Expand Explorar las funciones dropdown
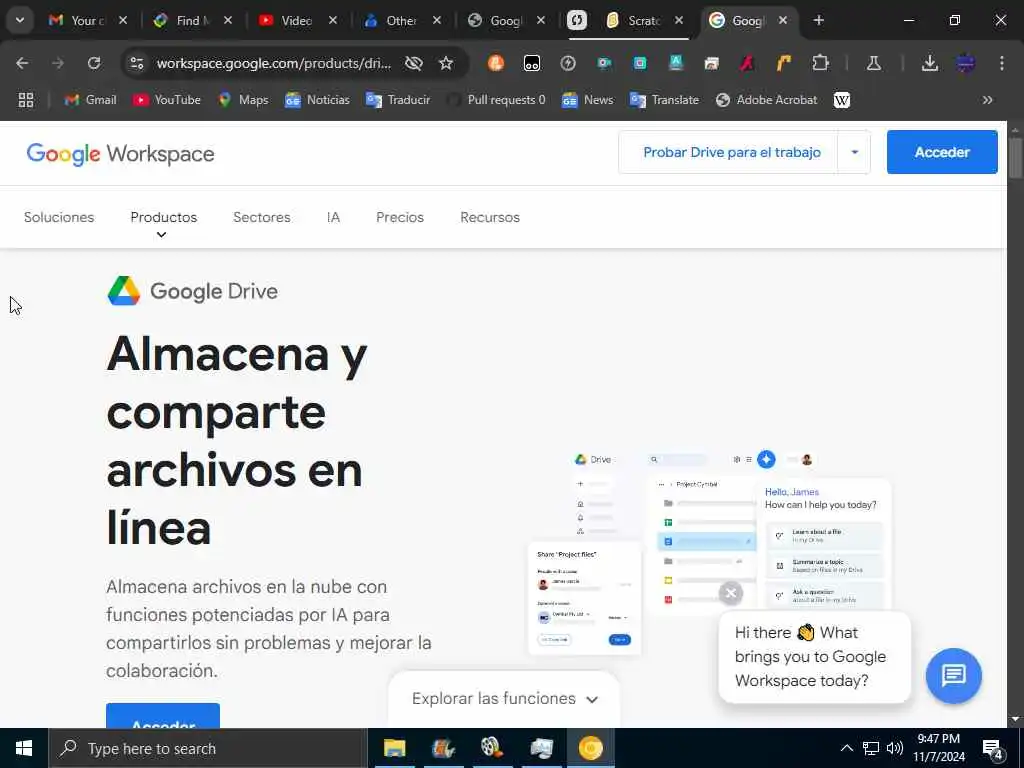 click(x=504, y=699)
